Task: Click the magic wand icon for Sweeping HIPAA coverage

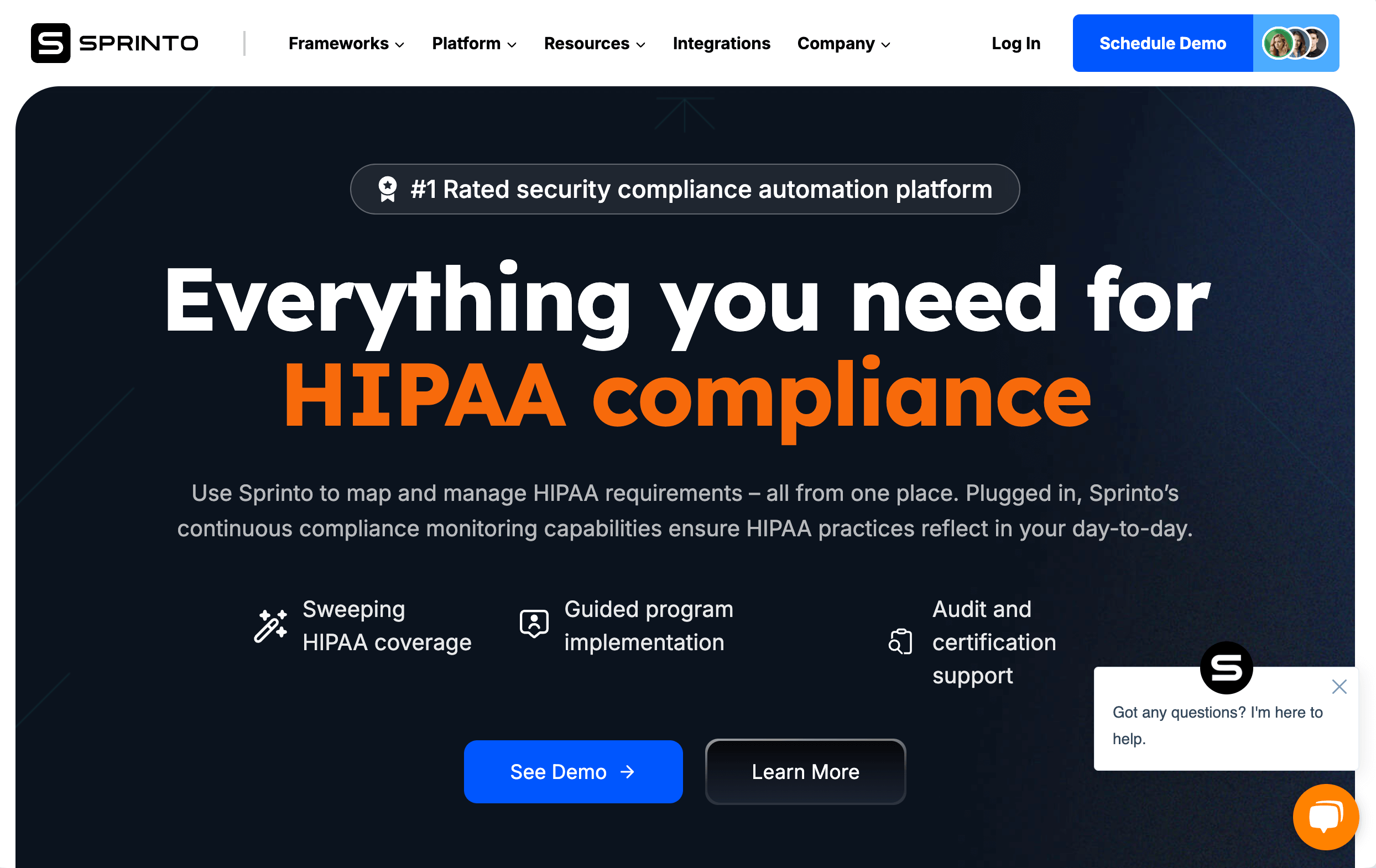Action: pyautogui.click(x=270, y=624)
